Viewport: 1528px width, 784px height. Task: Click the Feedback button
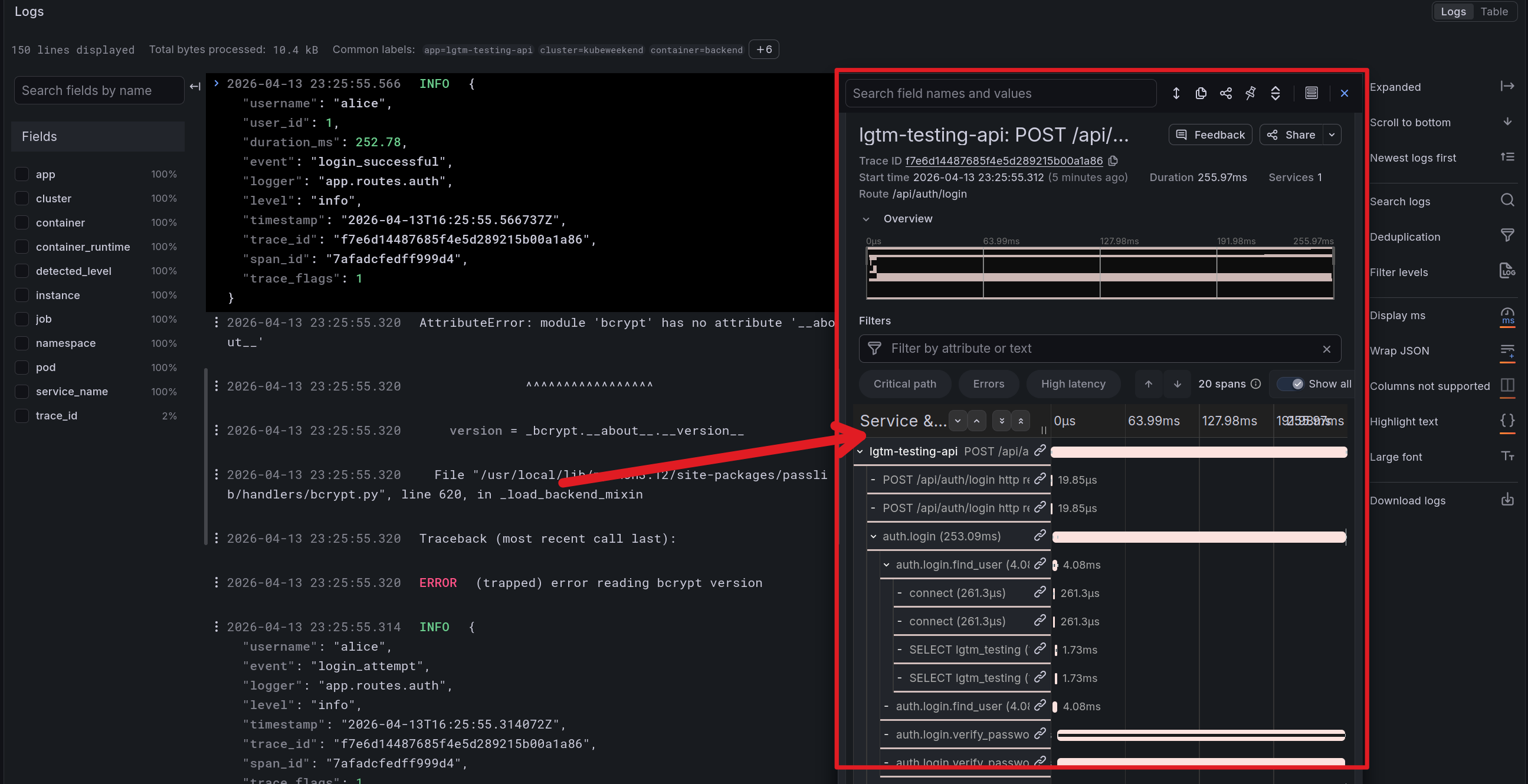pos(1210,135)
